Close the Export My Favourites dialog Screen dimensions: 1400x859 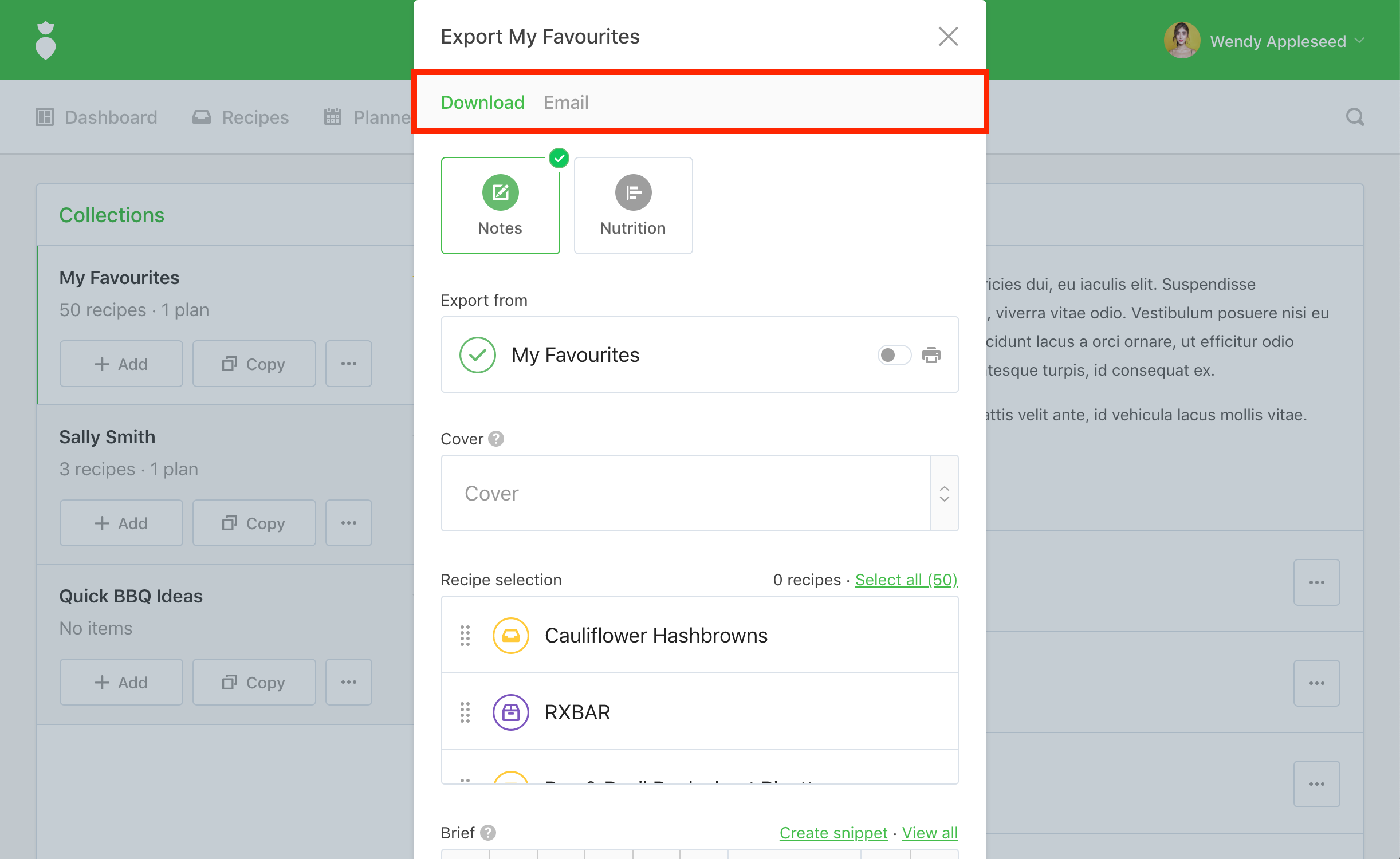(x=948, y=37)
